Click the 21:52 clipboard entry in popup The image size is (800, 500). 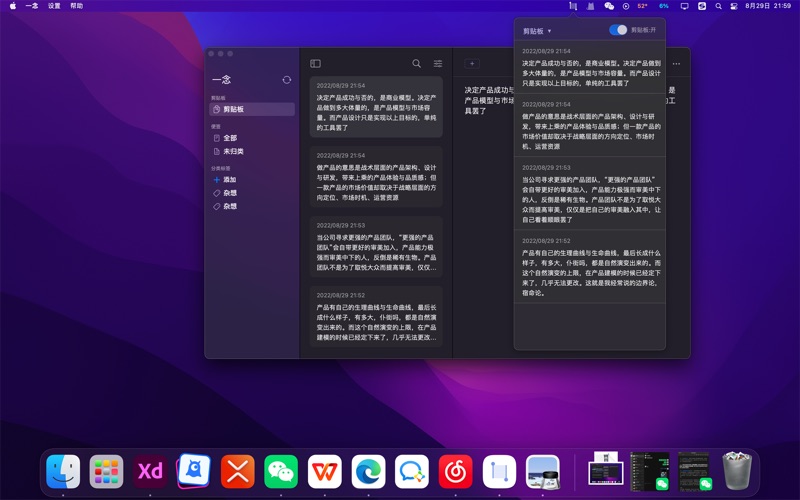(590, 268)
